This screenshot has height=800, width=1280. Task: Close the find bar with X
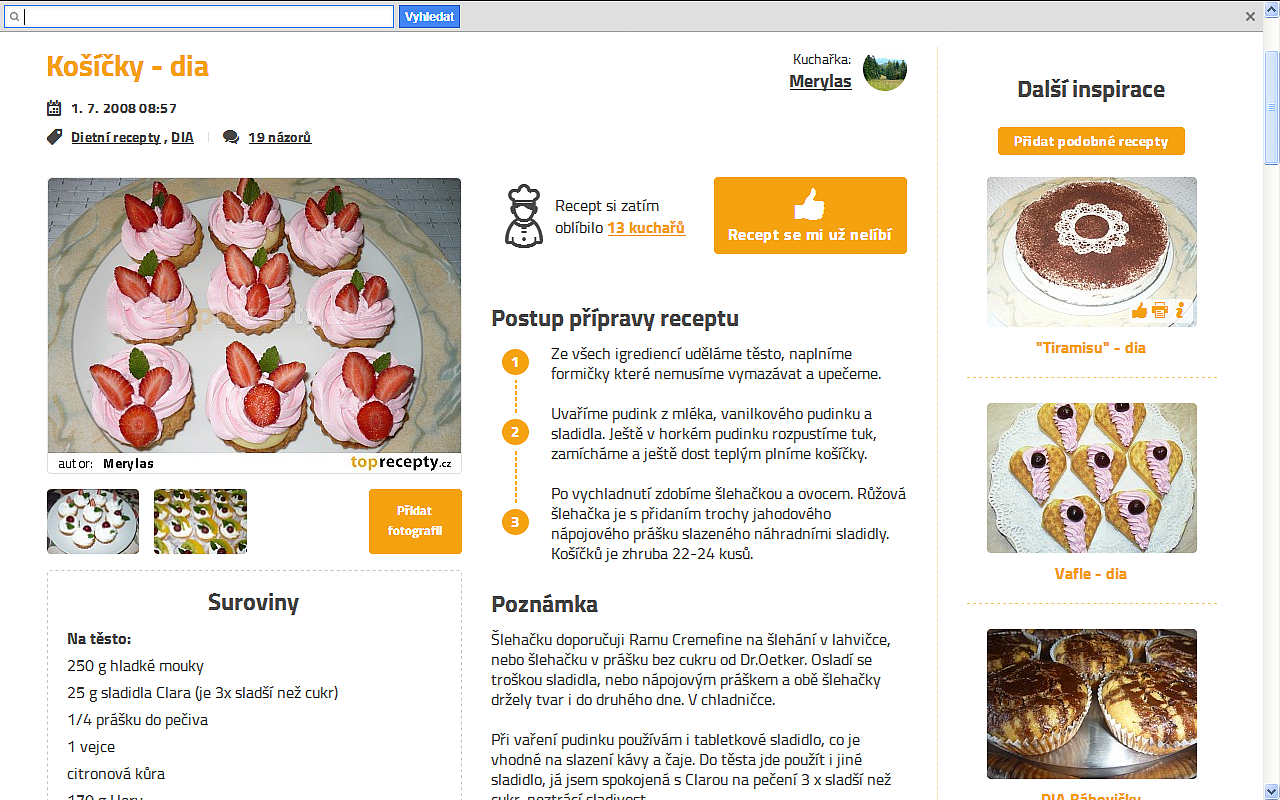point(1250,16)
